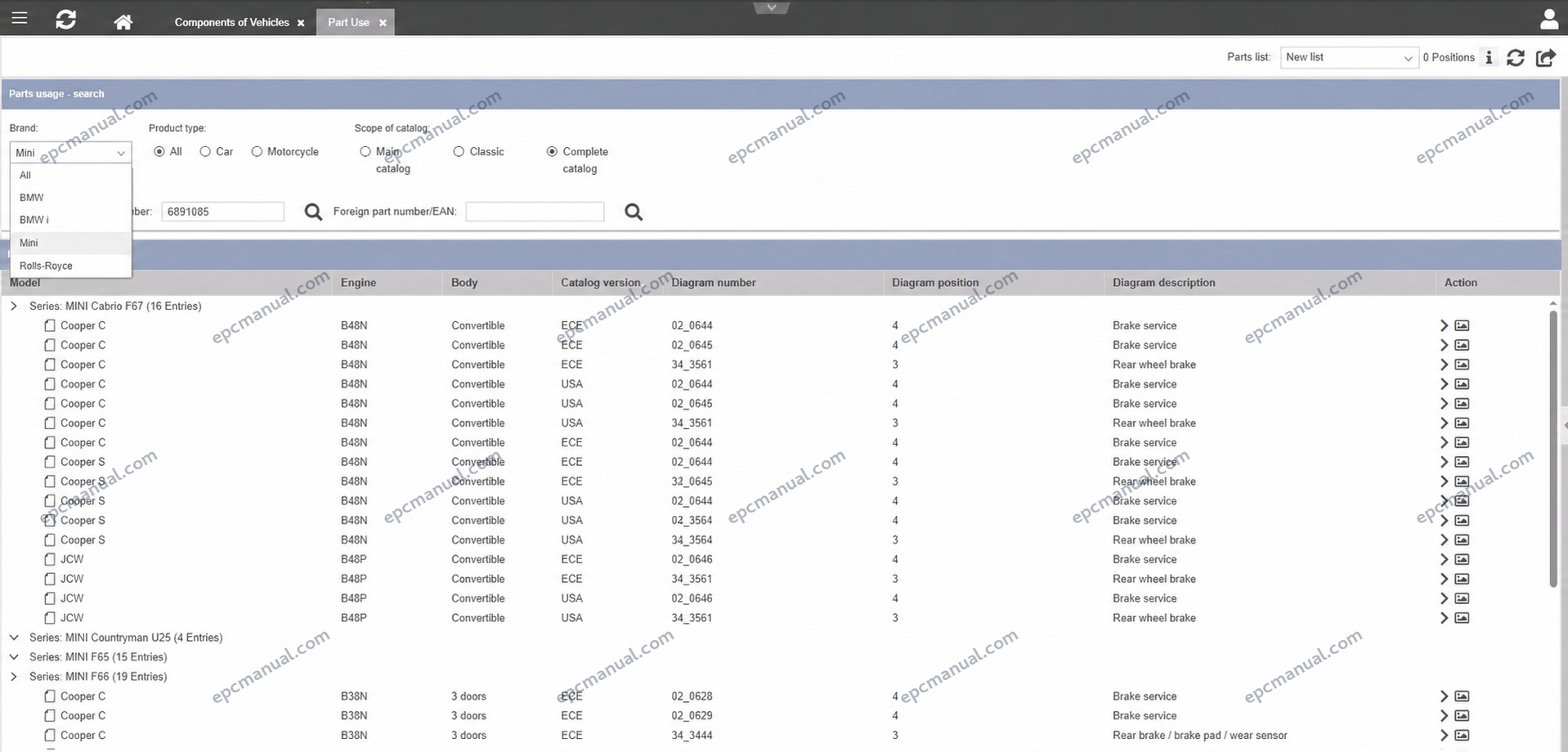This screenshot has width=1568, height=752.
Task: Click the Rear brake / brake pad / wear sensor description
Action: point(1199,736)
